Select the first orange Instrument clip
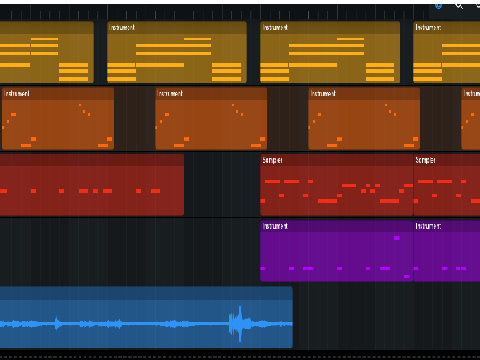 [x=58, y=119]
